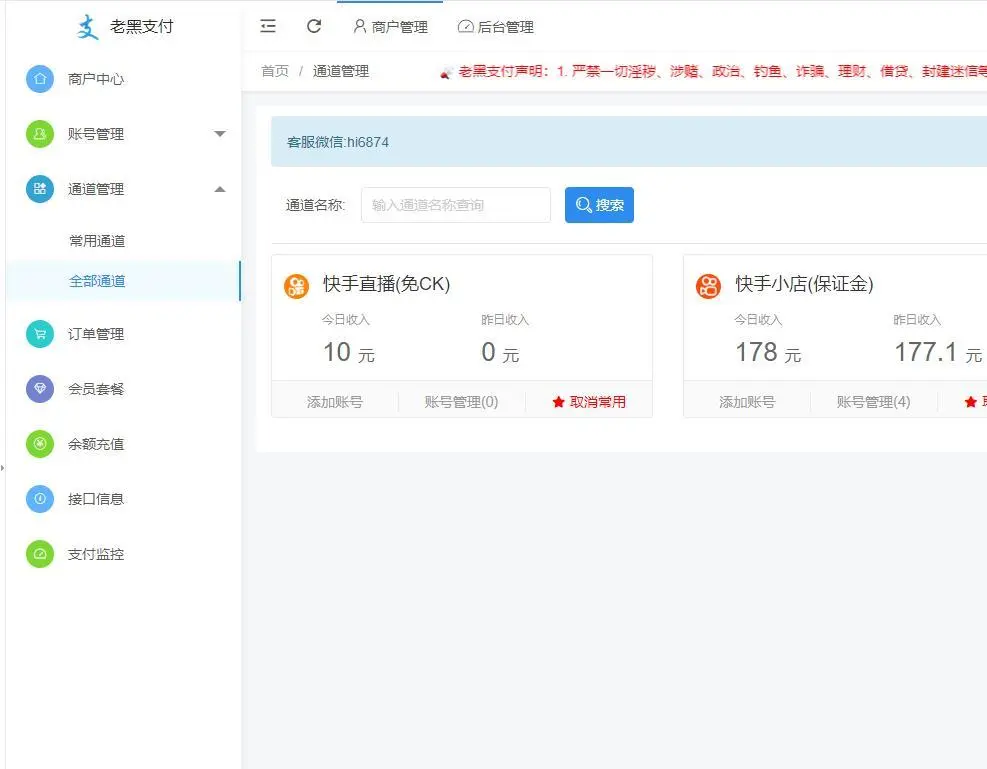Click the 快手直播(免CK) channel logo

click(x=296, y=285)
